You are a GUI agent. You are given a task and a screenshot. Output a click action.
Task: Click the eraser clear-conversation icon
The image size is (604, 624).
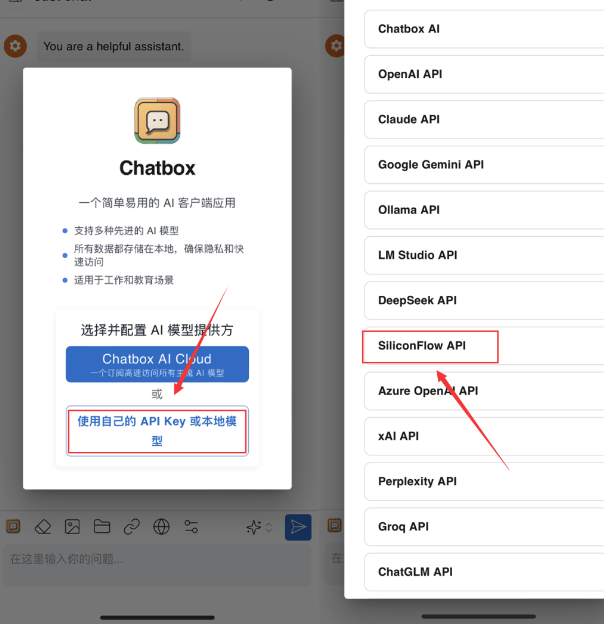coord(43,527)
